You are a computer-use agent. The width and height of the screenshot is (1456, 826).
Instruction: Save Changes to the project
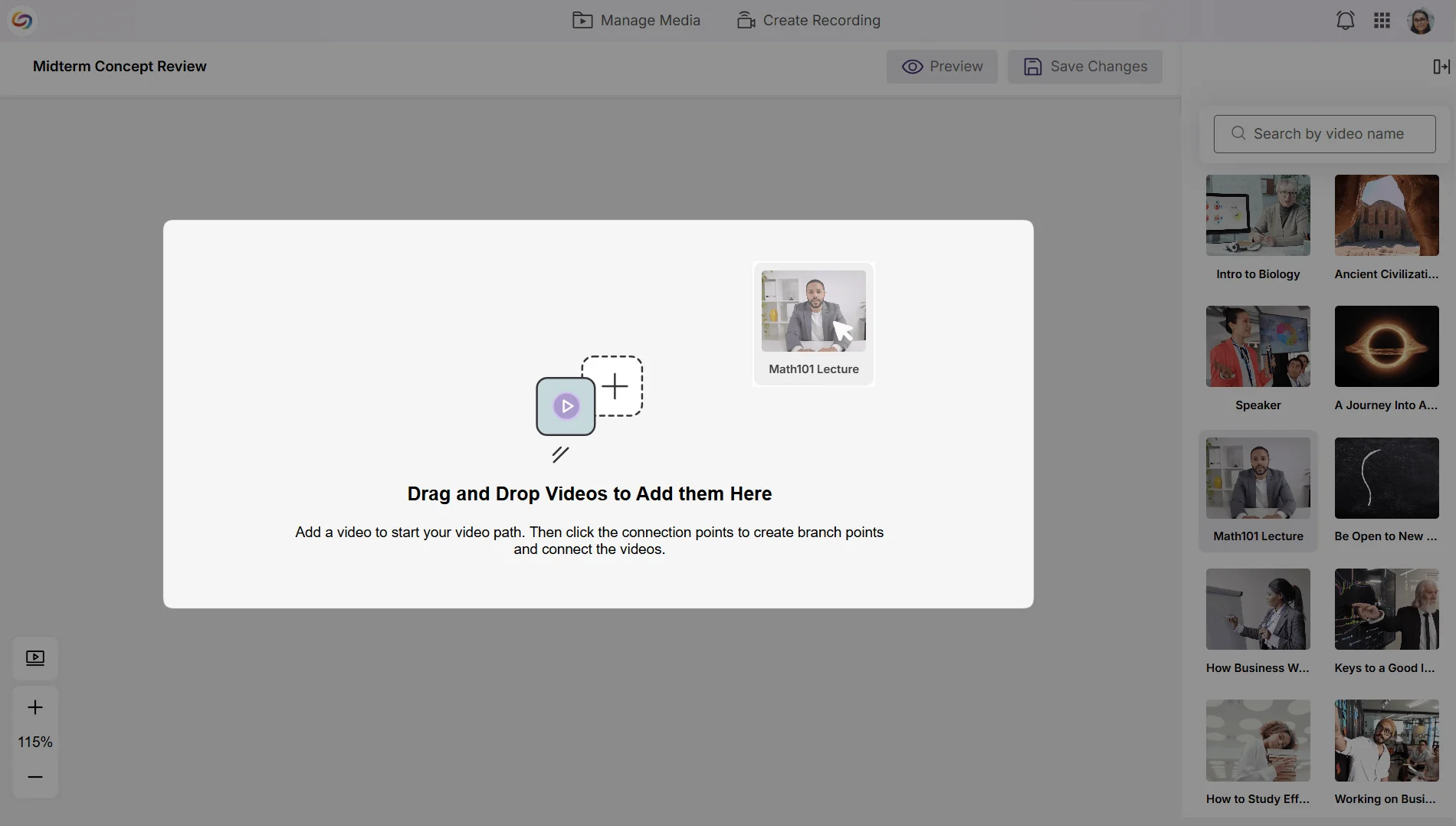pyautogui.click(x=1084, y=67)
